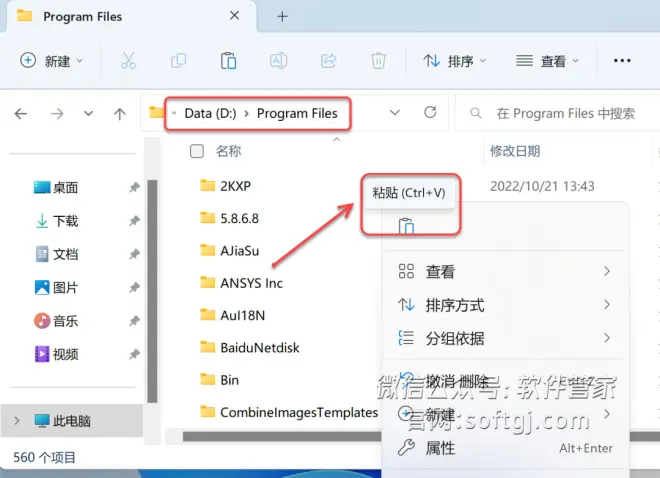Open the 新建 dropdown in toolbar
Viewport: 660px width, 478px height.
[51, 61]
